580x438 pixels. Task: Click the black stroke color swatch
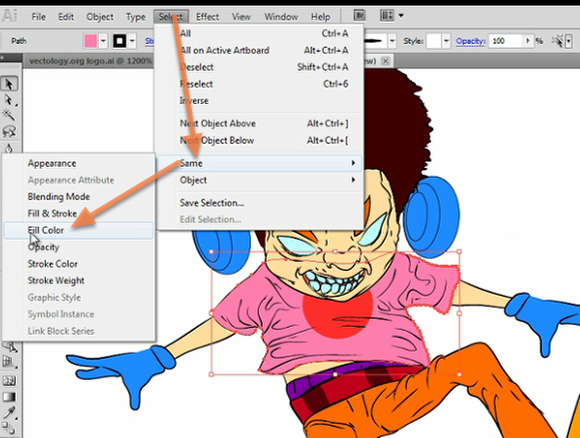click(x=119, y=41)
